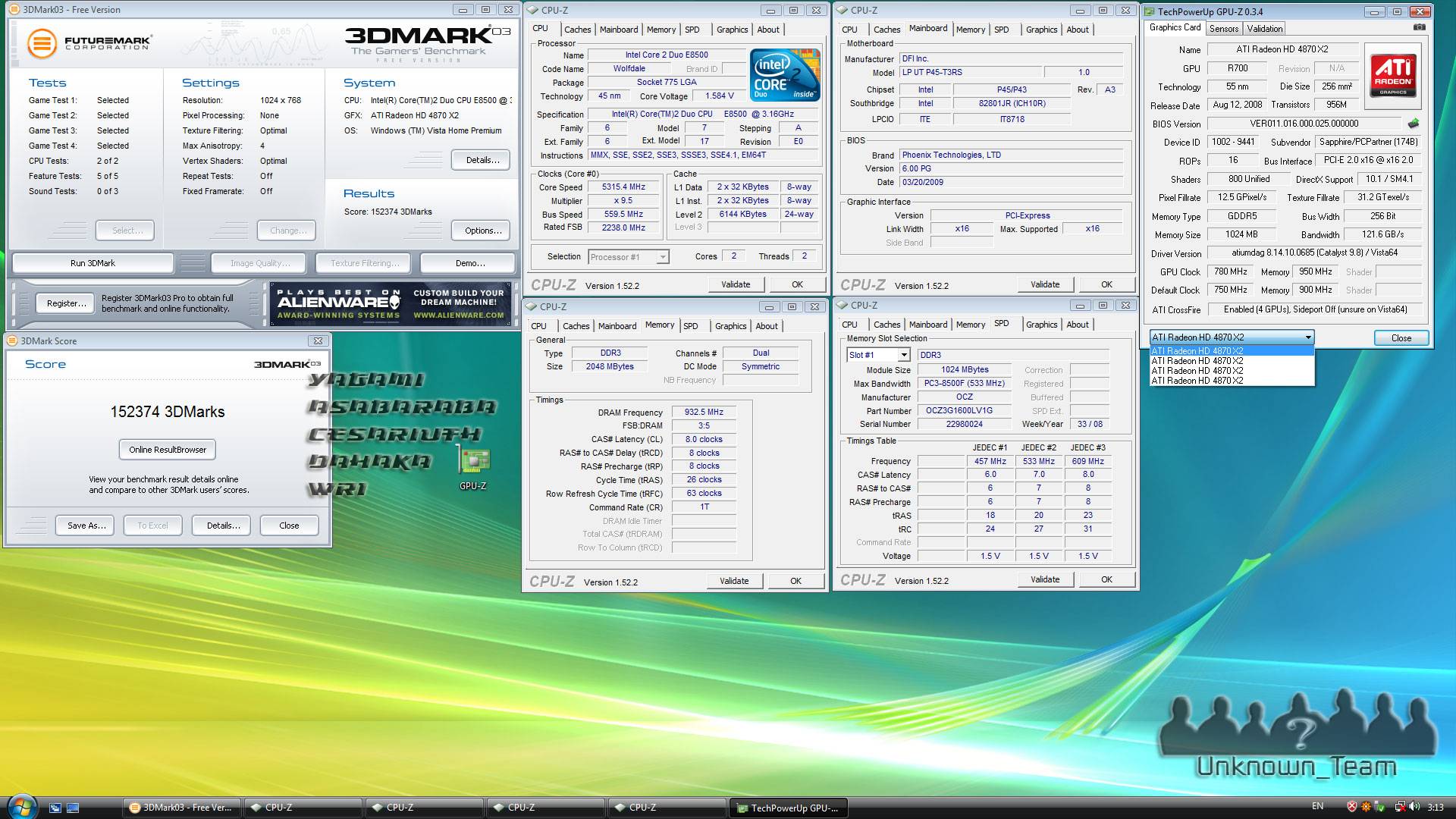The image size is (1456, 819).
Task: Click Details... in the 3DMark Score window
Action: (x=223, y=526)
